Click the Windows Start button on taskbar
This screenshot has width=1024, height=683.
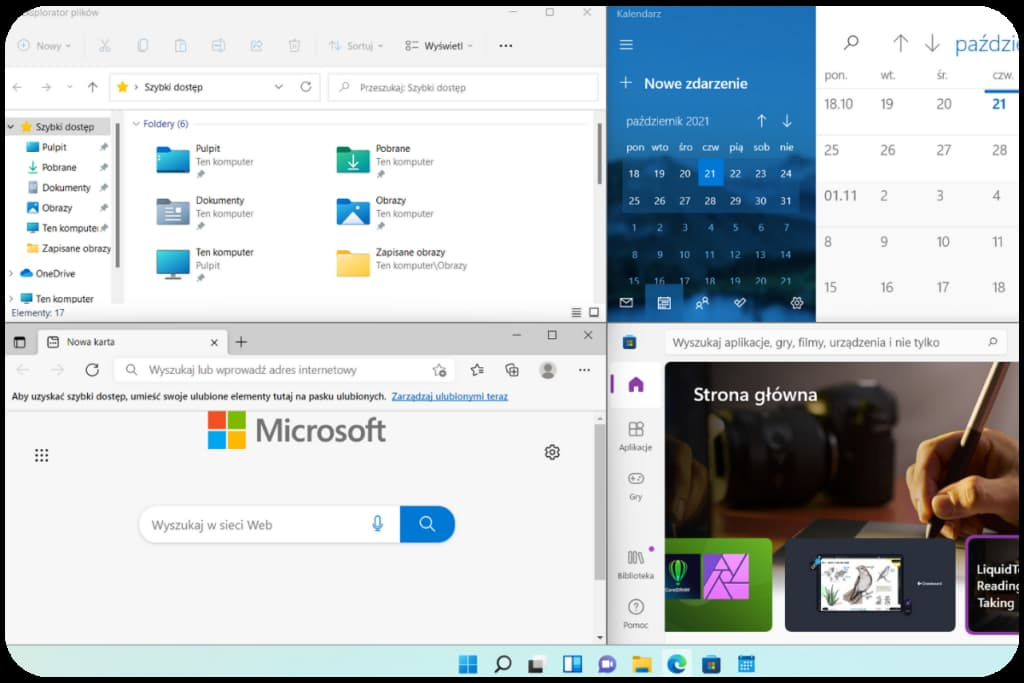[467, 664]
